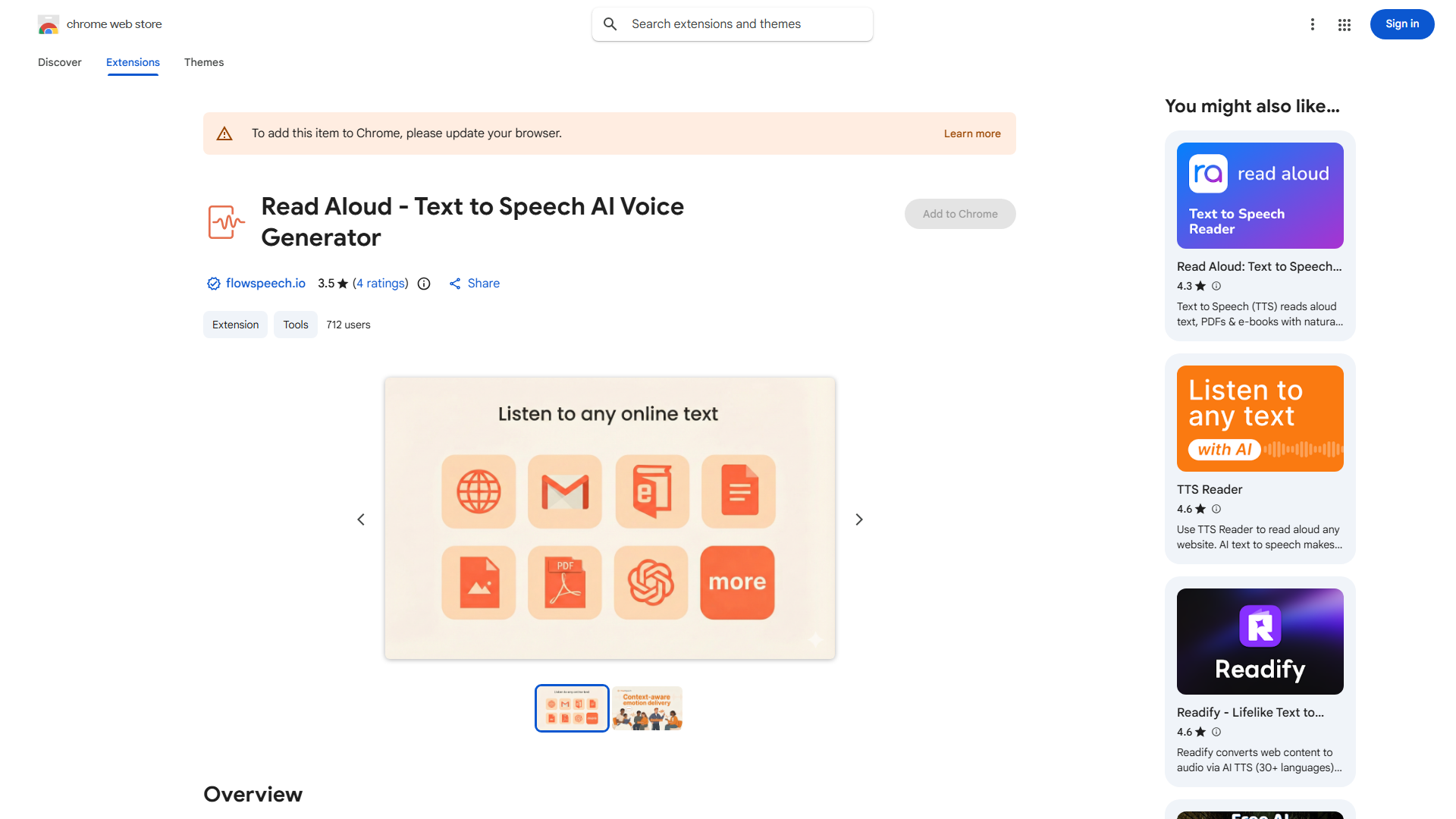Viewport: 1456px width, 819px height.
Task: Click the Tools category chip
Action: (296, 325)
